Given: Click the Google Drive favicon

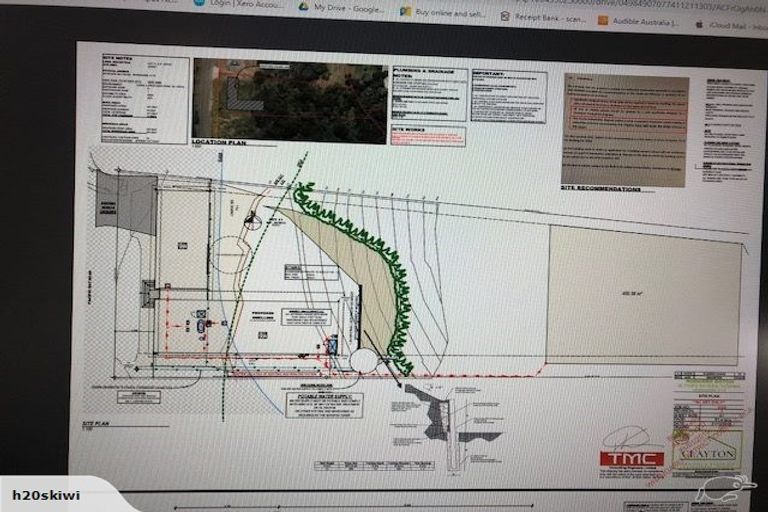Looking at the screenshot, I should pos(303,6).
